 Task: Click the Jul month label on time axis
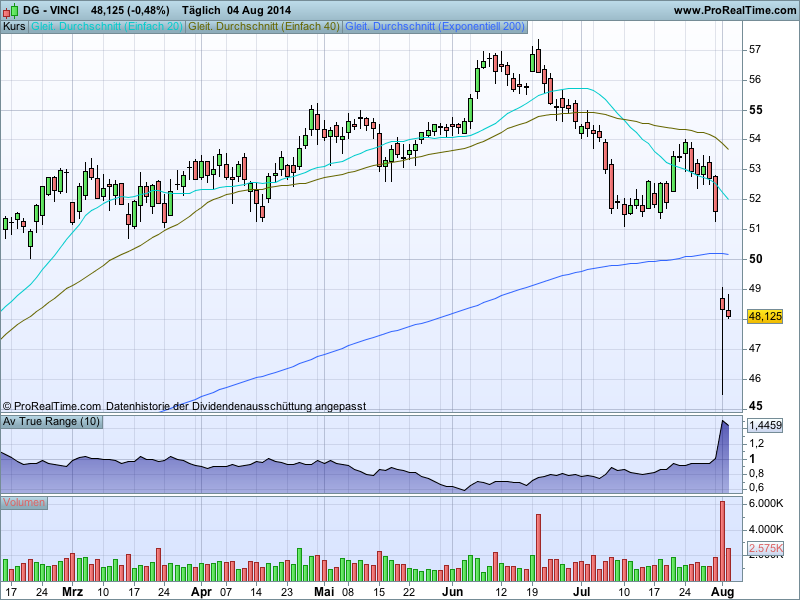click(581, 592)
